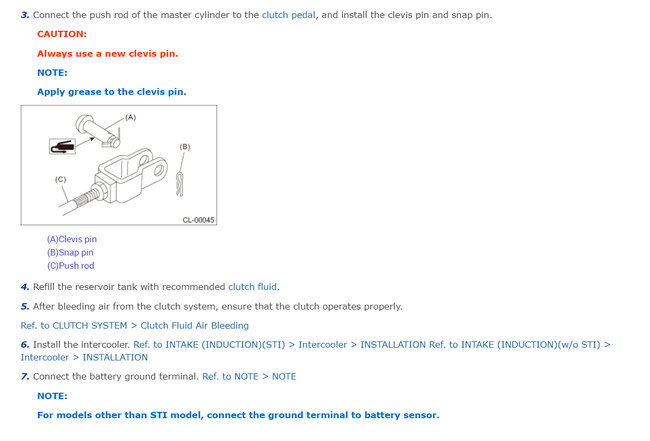Click the grease application icon in the diagram
The image size is (650, 441).
pos(61,146)
